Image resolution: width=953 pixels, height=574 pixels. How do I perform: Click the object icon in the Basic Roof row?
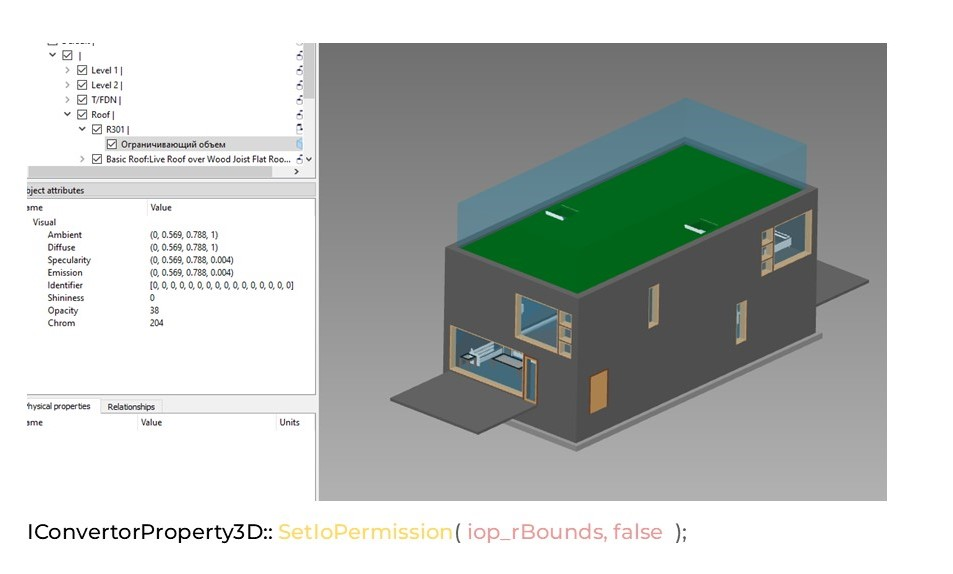tap(299, 159)
